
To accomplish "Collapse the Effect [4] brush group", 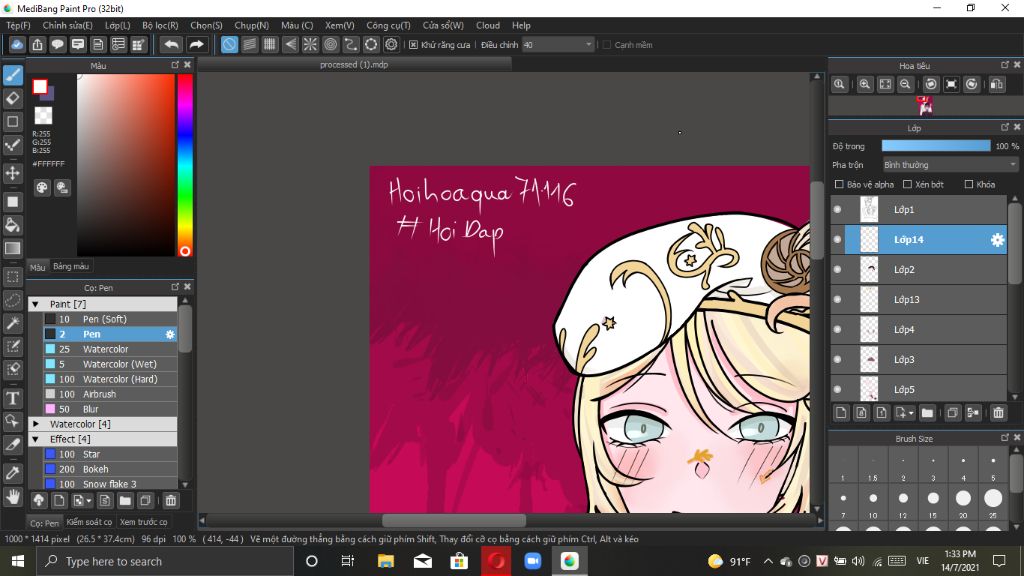I will click(x=36, y=440).
